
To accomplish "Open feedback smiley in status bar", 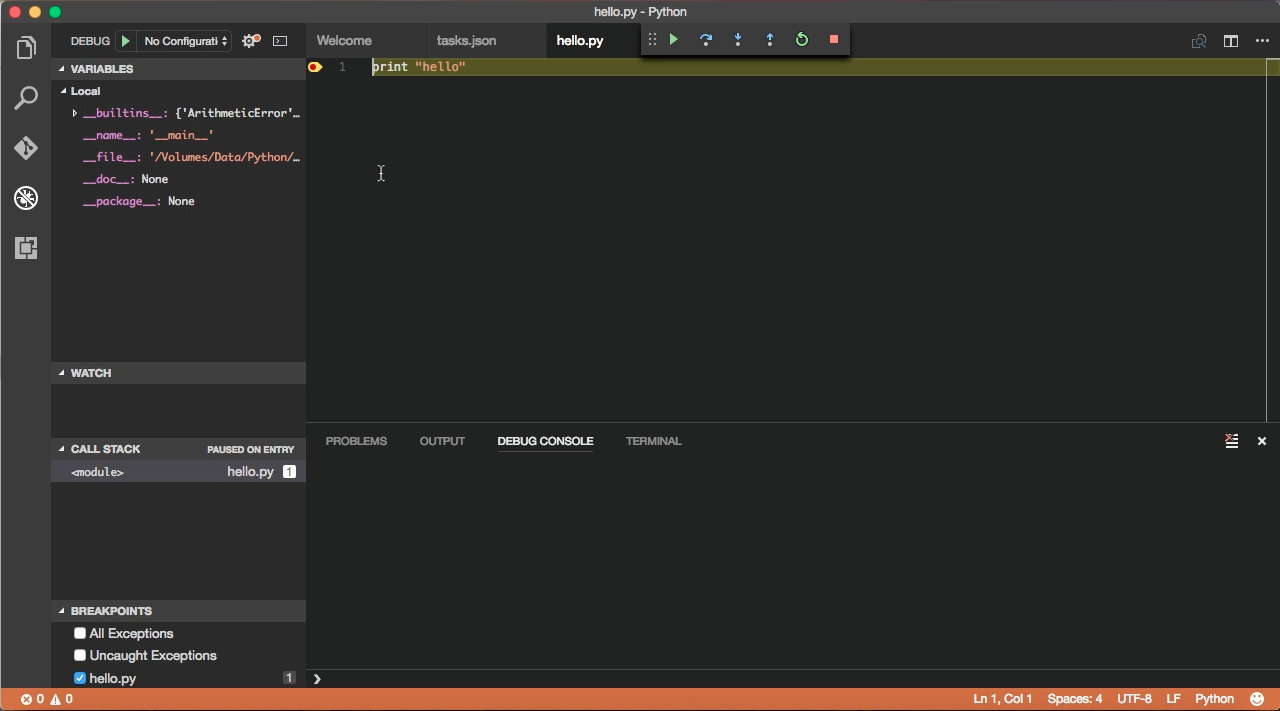I will pyautogui.click(x=1258, y=700).
